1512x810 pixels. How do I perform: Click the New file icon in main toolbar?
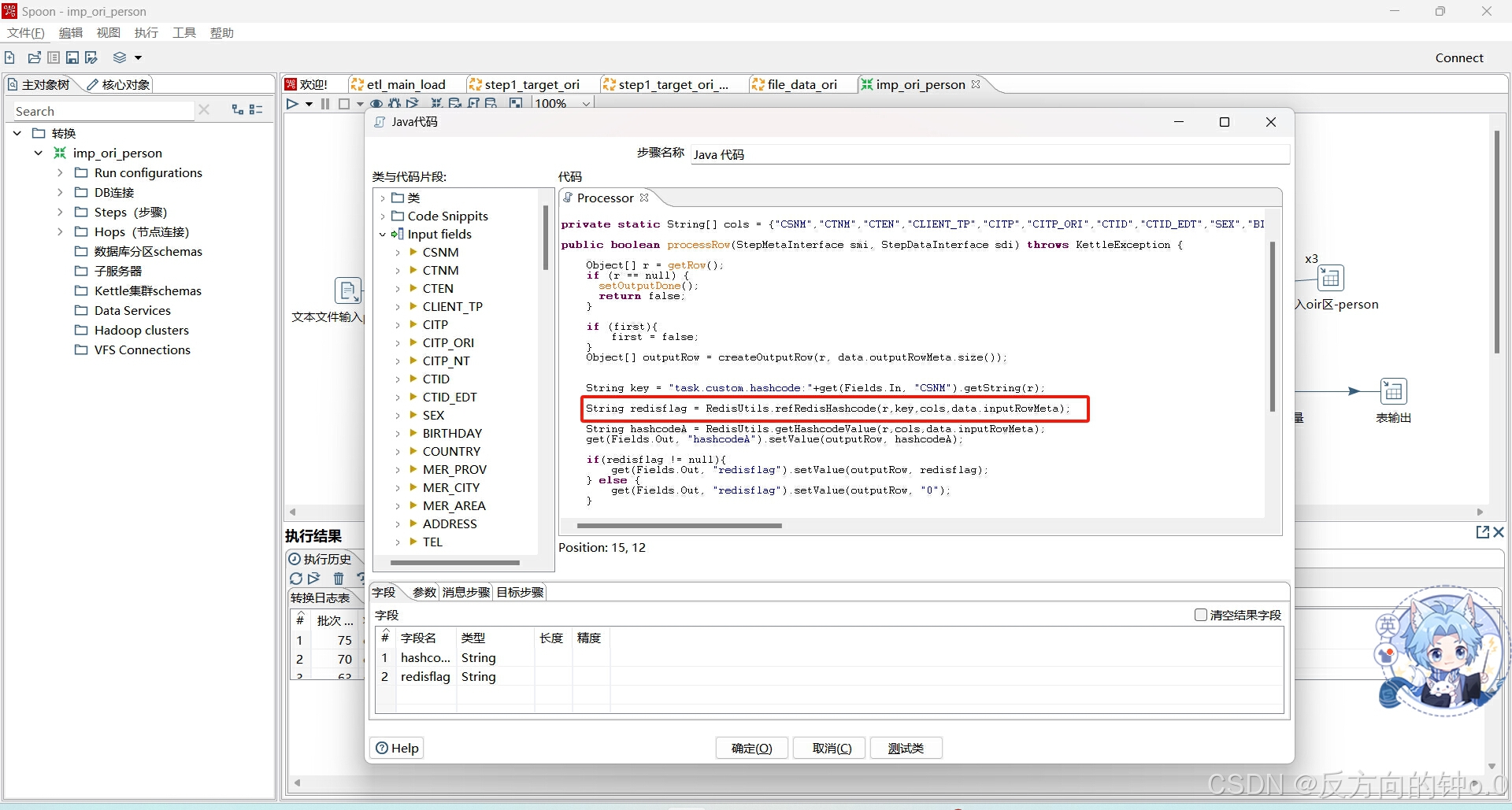(x=9, y=57)
